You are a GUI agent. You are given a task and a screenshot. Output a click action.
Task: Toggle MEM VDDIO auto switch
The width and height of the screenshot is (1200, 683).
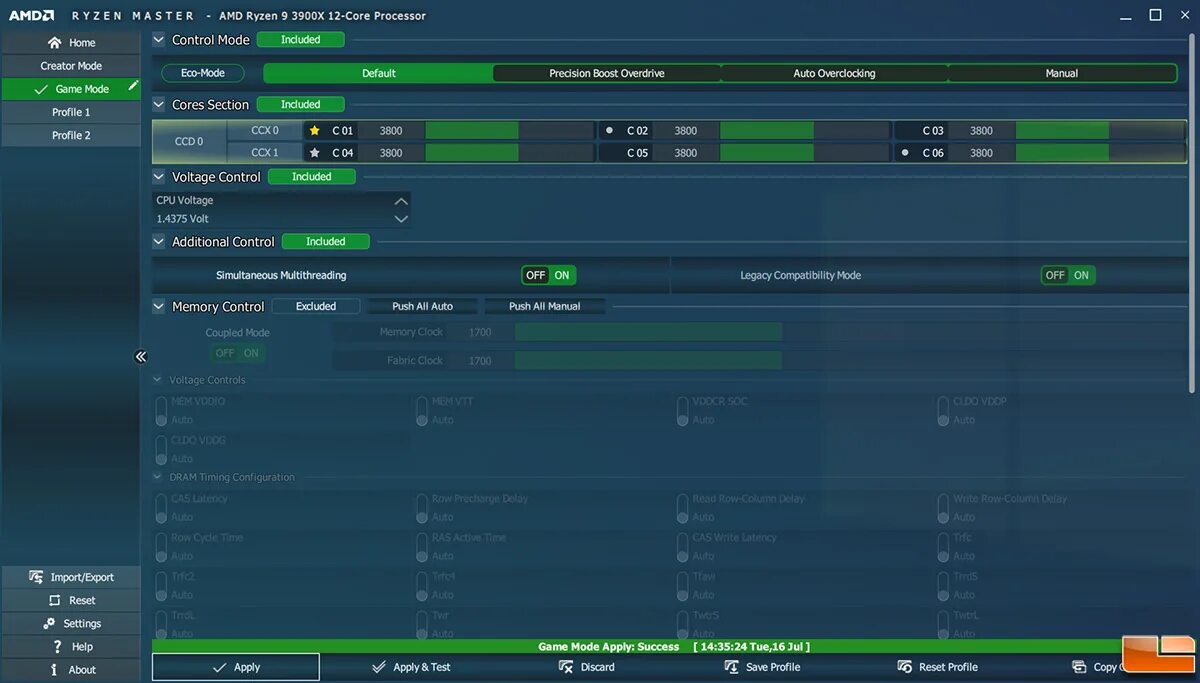click(161, 409)
